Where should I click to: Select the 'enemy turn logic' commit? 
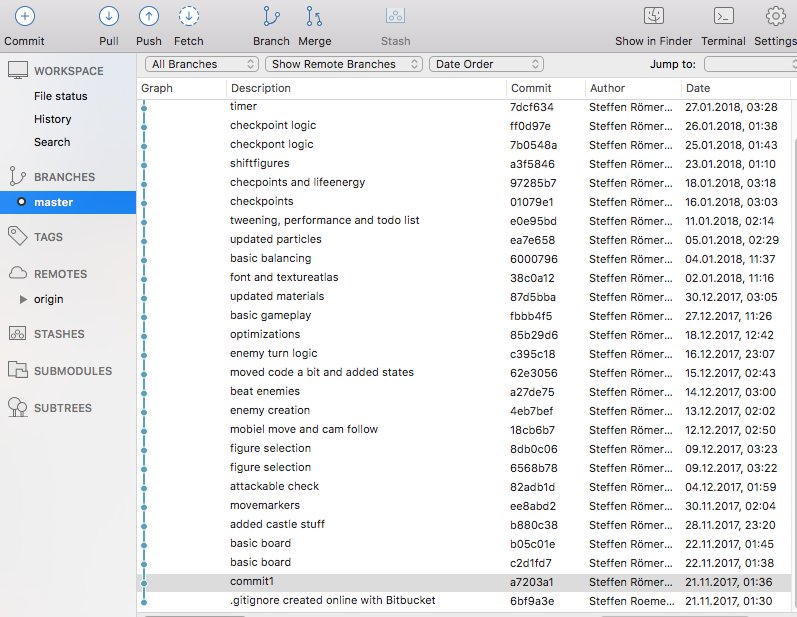tap(464, 354)
